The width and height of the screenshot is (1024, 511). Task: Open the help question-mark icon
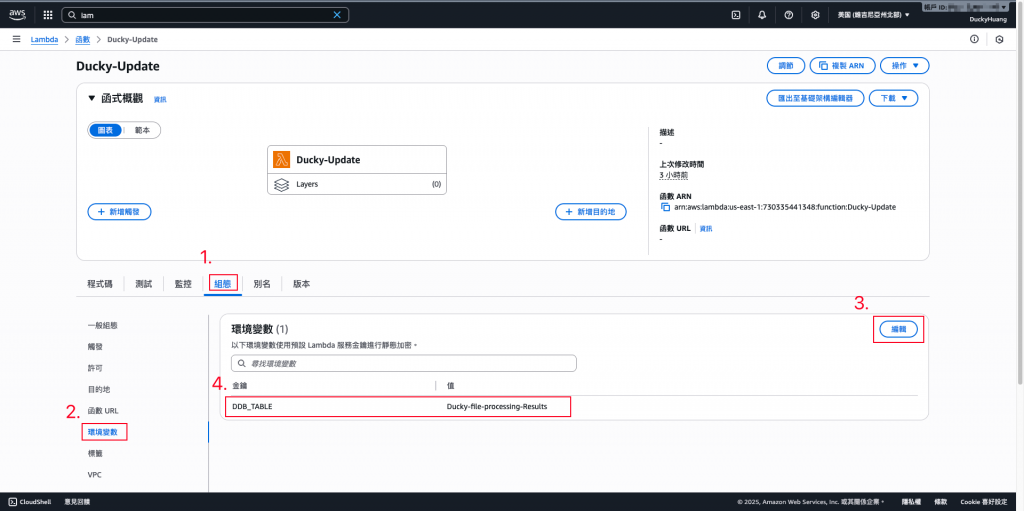coord(788,14)
